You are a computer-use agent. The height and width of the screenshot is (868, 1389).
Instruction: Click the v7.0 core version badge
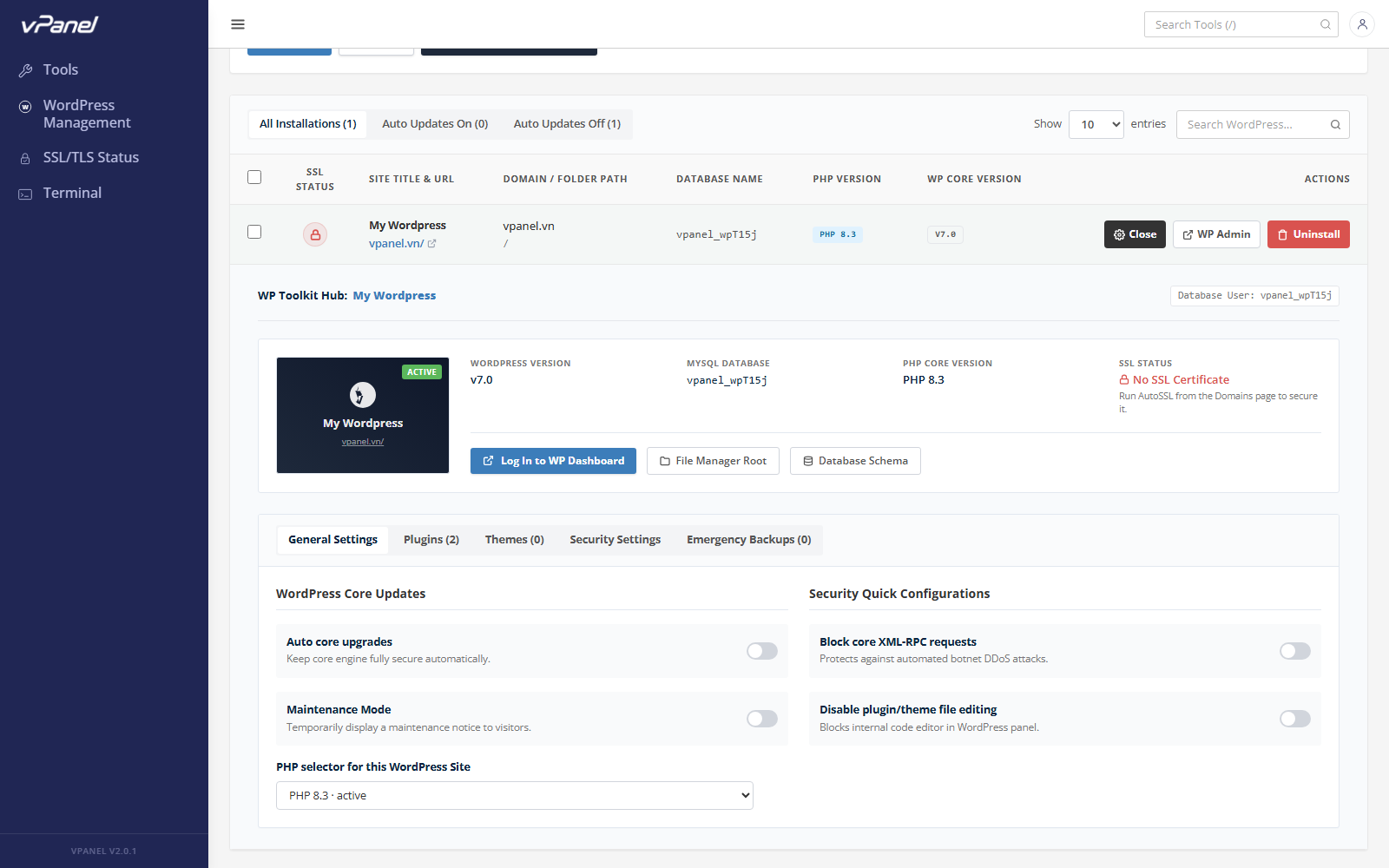[945, 234]
